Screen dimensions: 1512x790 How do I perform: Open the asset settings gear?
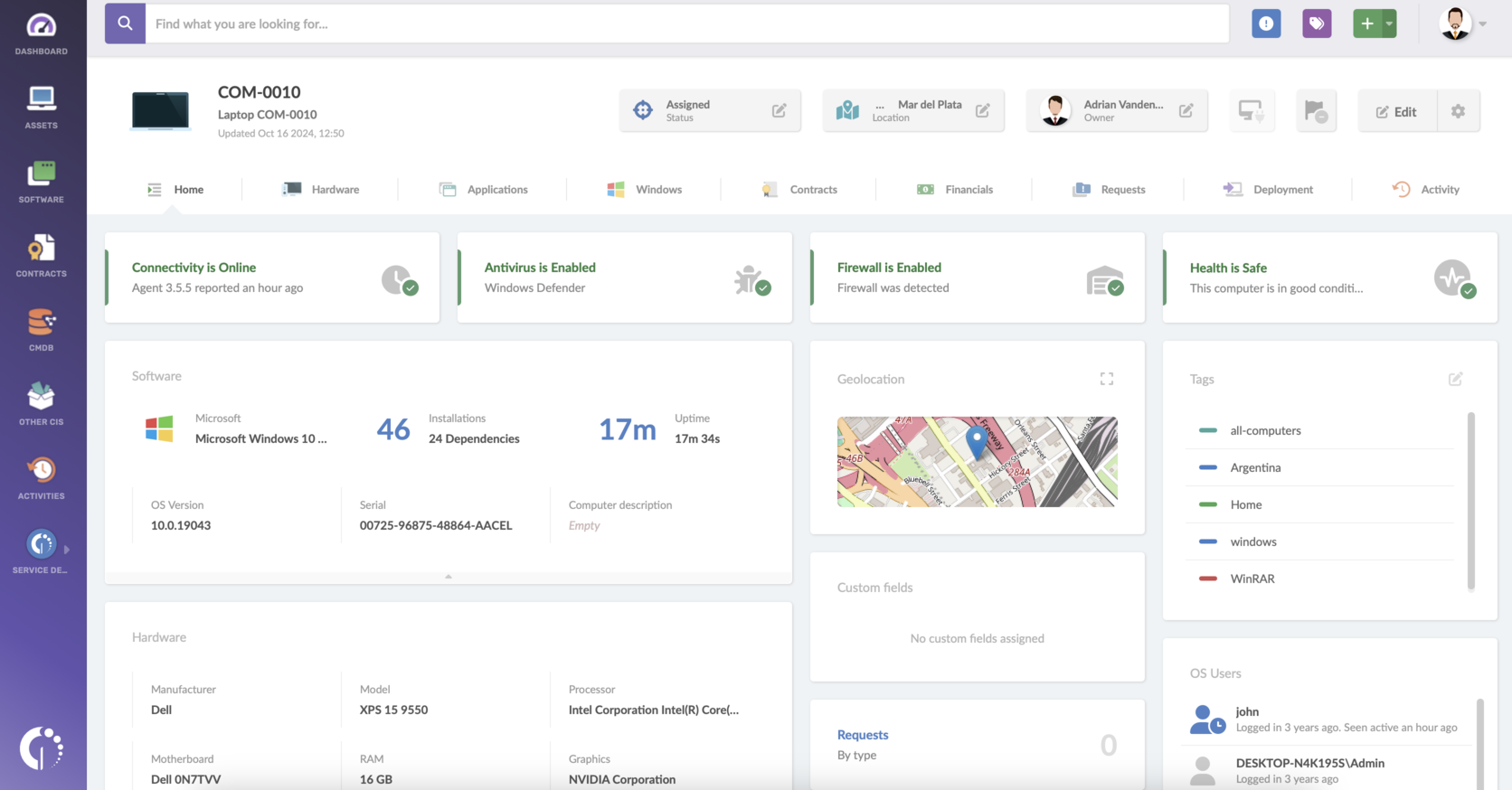click(1458, 111)
